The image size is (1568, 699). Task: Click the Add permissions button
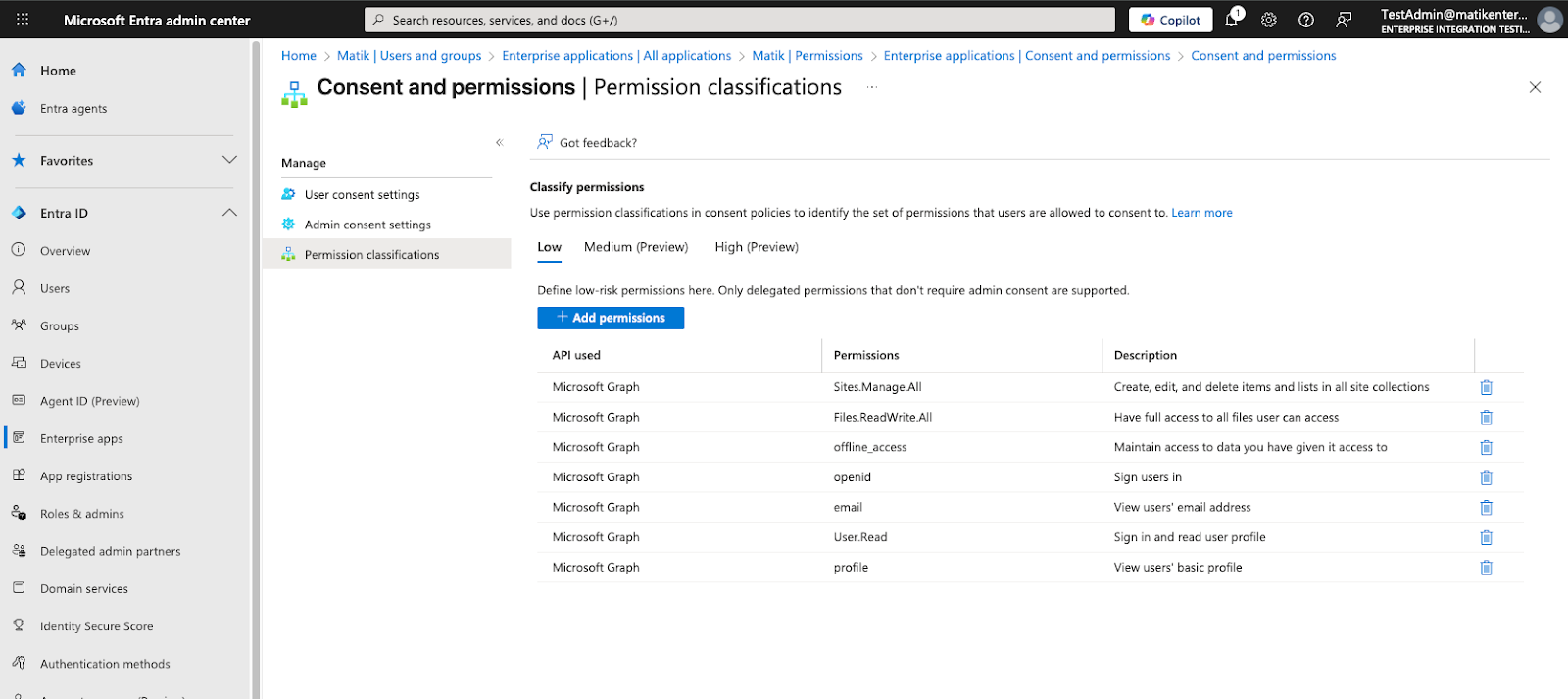(611, 318)
